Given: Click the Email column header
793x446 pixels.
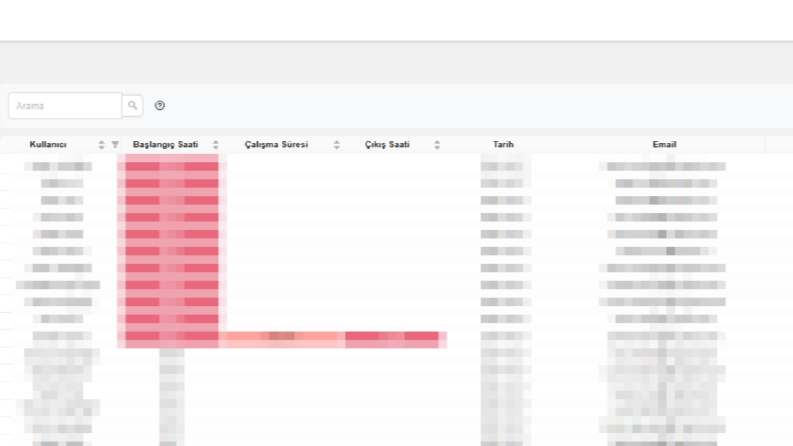Looking at the screenshot, I should [x=664, y=145].
